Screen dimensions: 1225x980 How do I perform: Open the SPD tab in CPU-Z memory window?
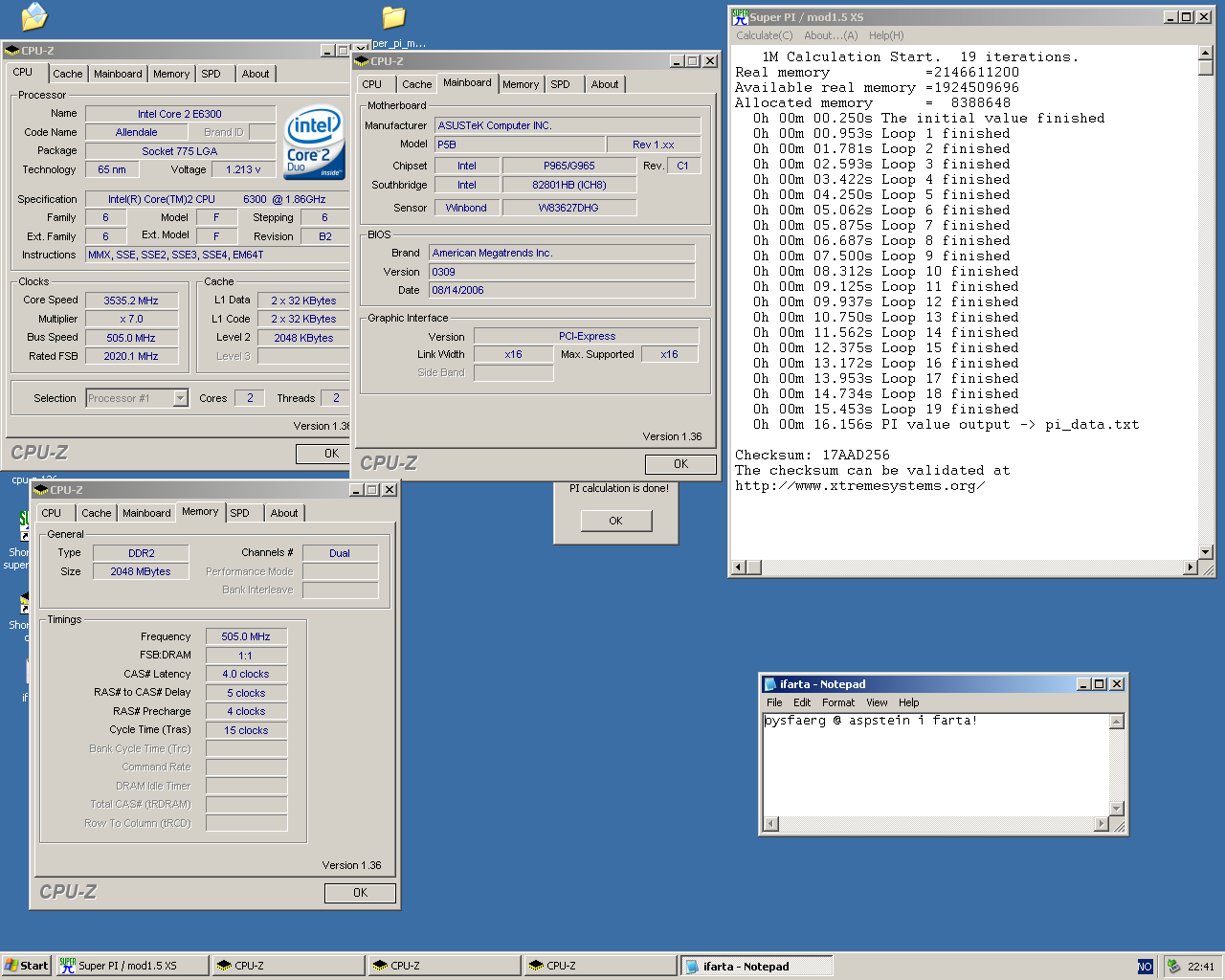point(239,513)
